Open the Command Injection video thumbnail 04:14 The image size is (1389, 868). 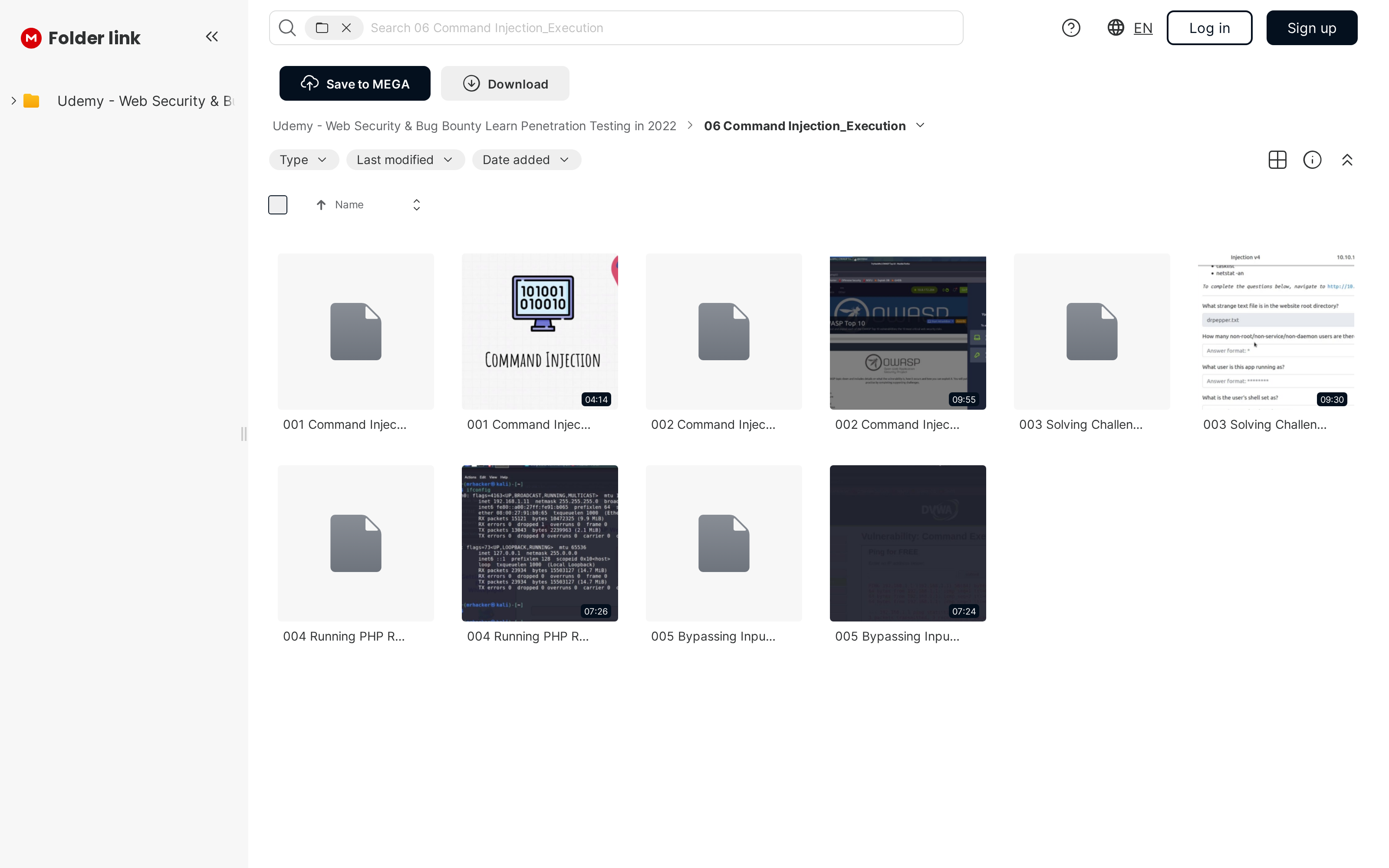[x=540, y=331]
